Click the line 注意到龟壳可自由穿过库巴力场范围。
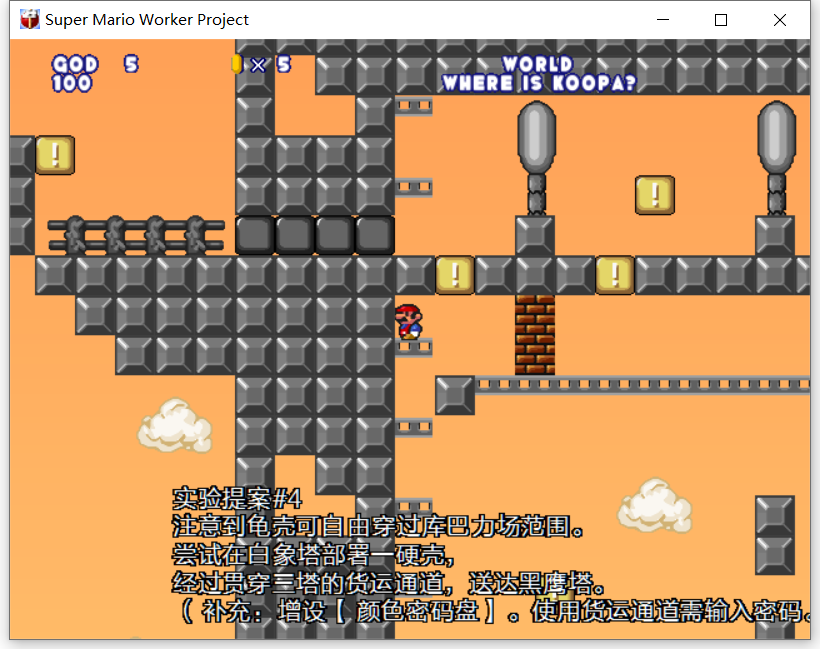Image resolution: width=820 pixels, height=649 pixels. pos(378,526)
